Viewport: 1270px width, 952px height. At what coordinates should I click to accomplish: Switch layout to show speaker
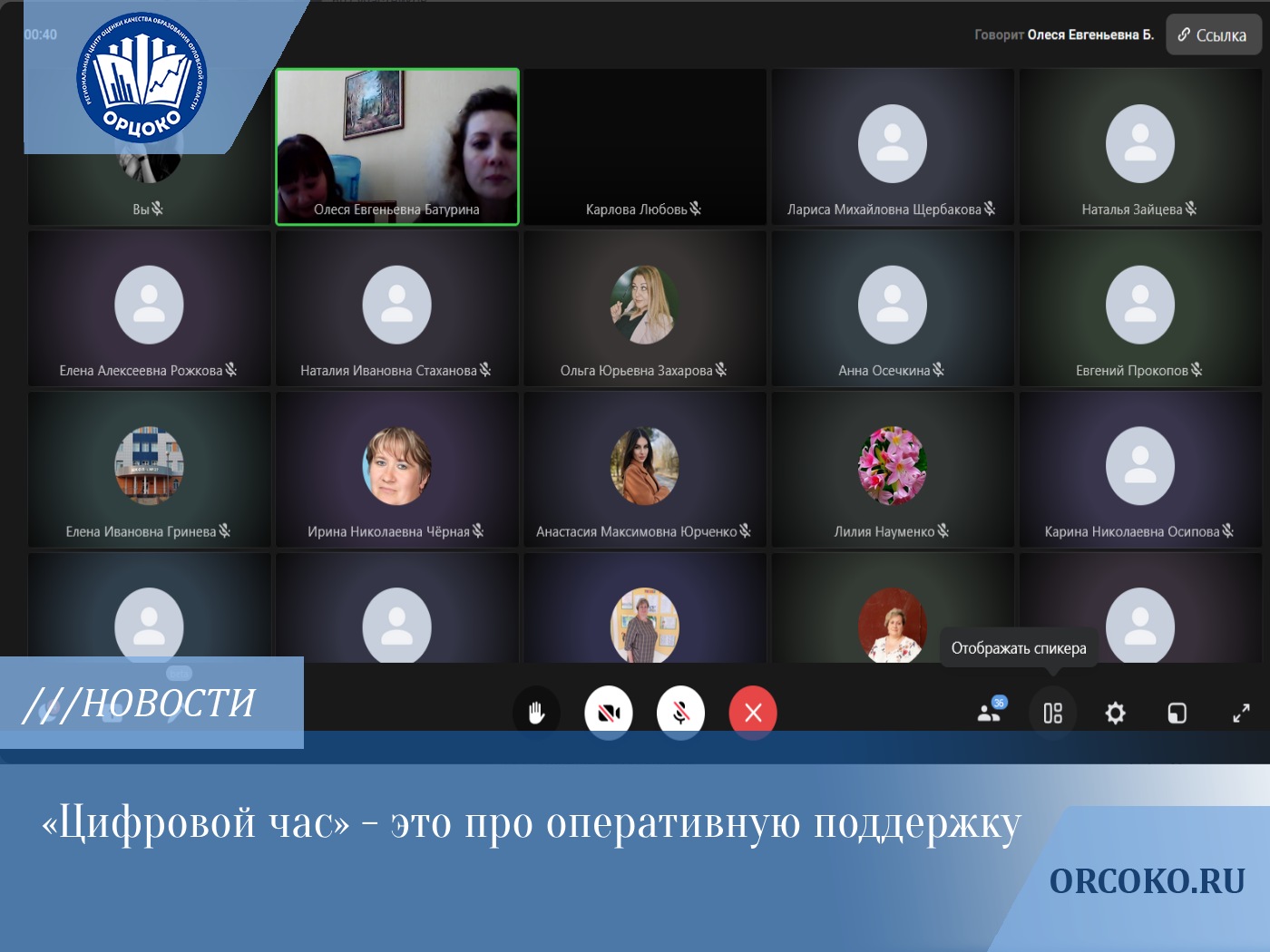coord(1052,713)
